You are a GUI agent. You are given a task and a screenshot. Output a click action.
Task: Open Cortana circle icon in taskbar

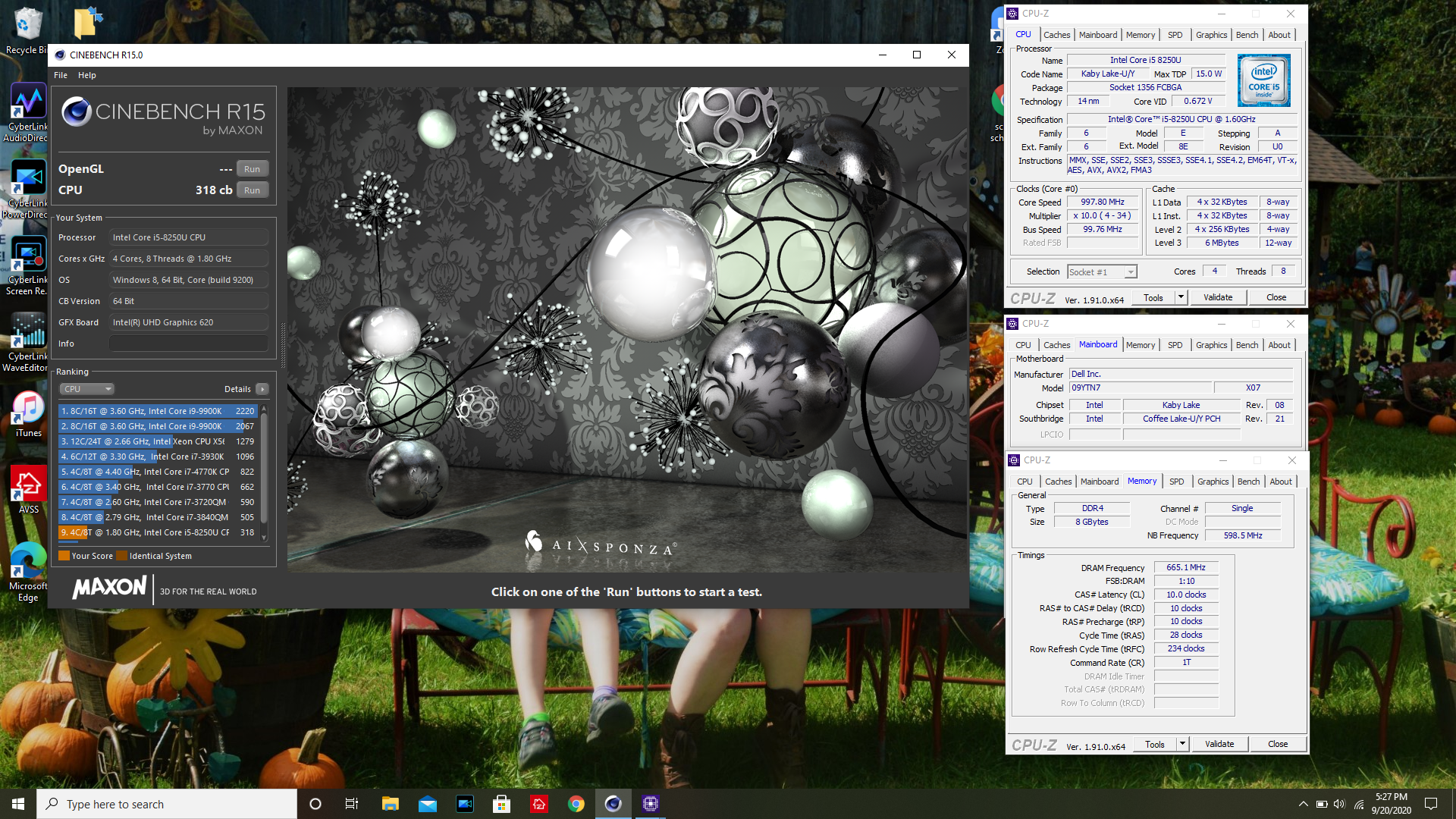tap(315, 804)
